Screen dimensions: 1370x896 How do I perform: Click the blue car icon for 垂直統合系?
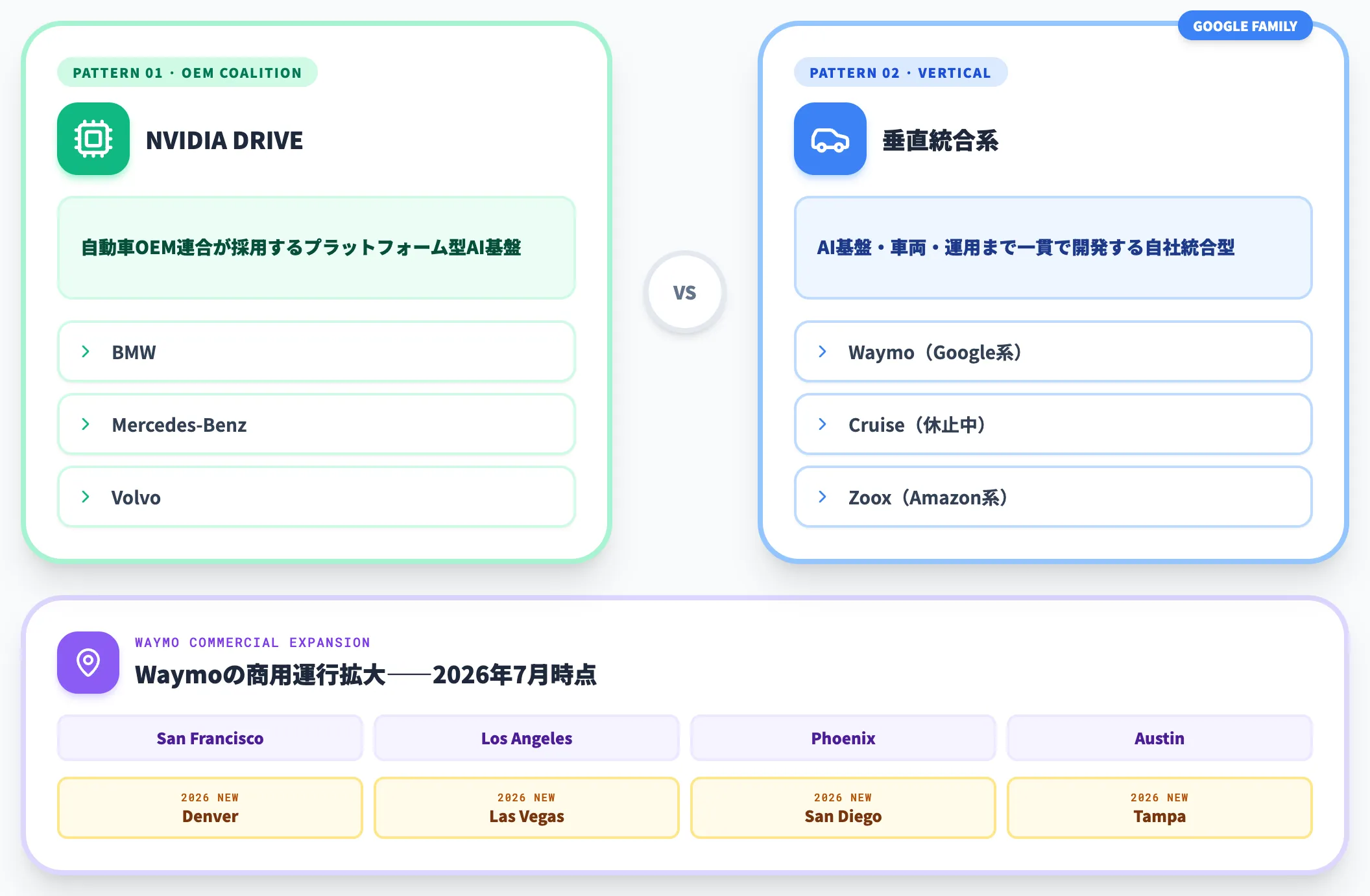pyautogui.click(x=830, y=139)
